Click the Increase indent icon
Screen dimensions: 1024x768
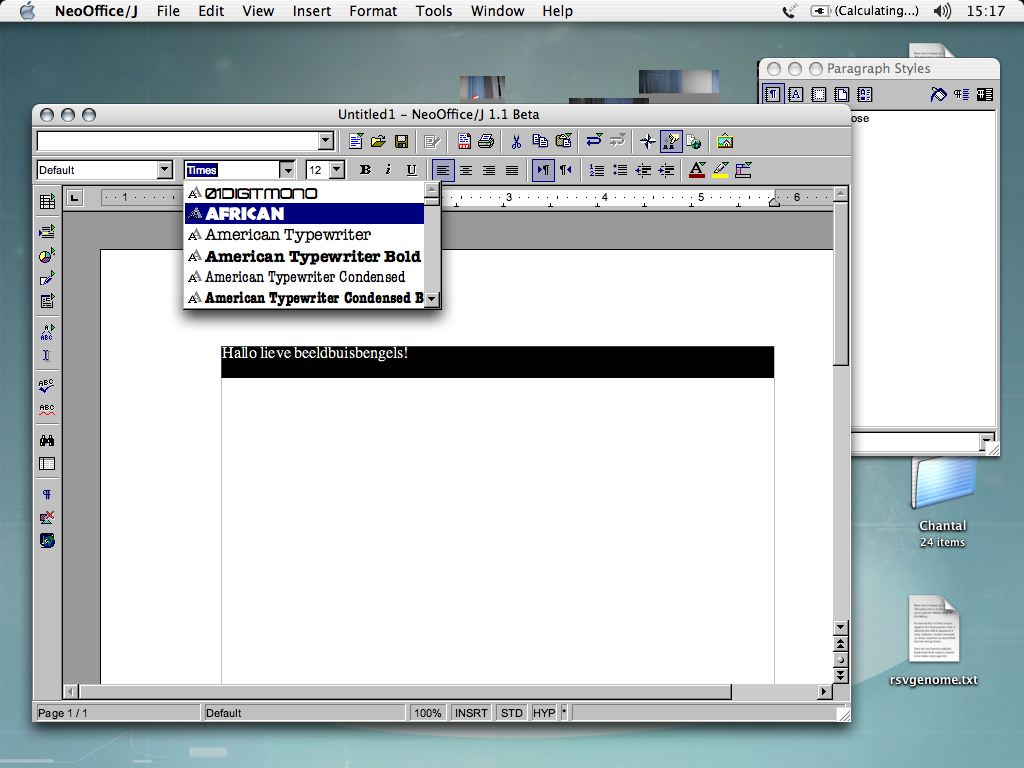666,170
